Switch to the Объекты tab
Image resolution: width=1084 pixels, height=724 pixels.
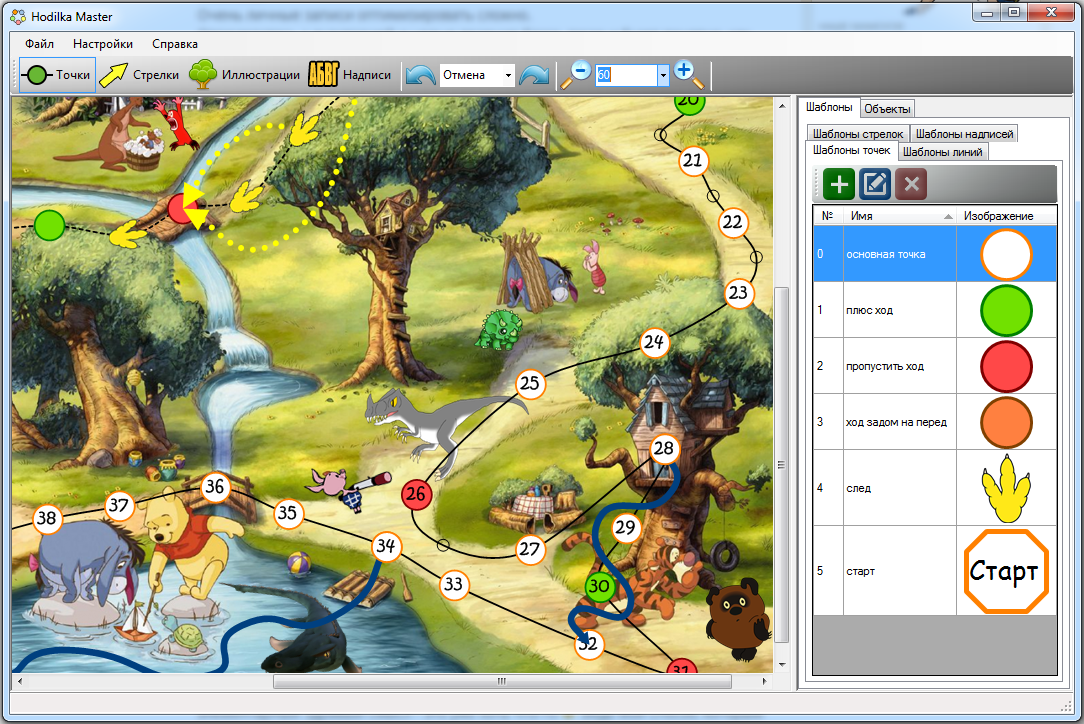[887, 109]
